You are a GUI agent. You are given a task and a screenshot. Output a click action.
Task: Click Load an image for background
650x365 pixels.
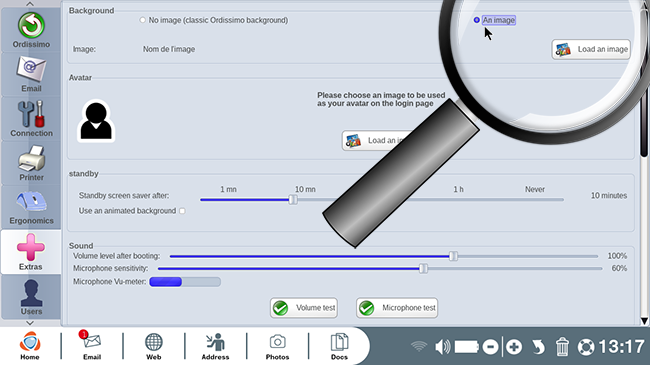point(591,49)
